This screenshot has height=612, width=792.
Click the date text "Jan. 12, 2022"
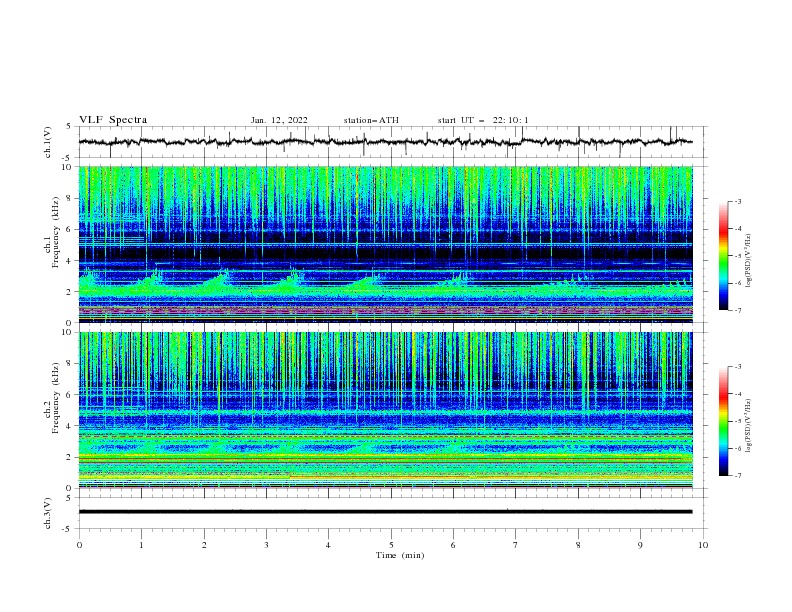tap(279, 120)
